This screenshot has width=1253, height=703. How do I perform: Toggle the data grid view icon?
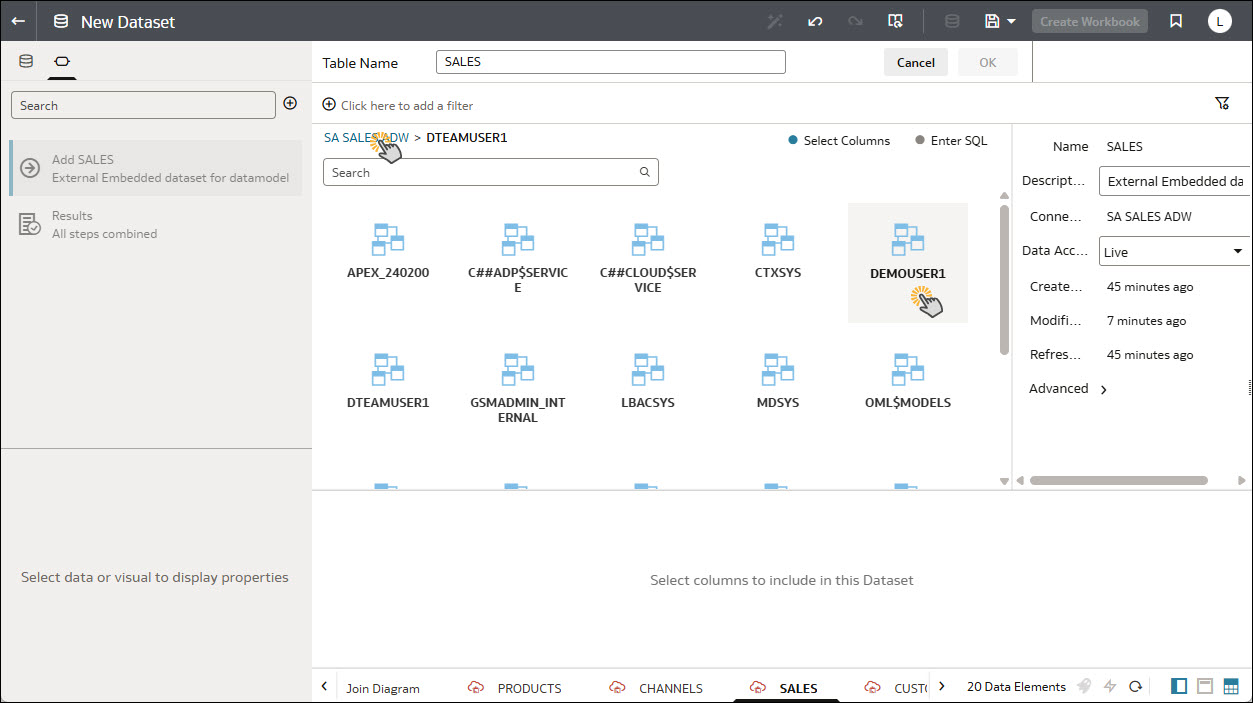[1231, 686]
